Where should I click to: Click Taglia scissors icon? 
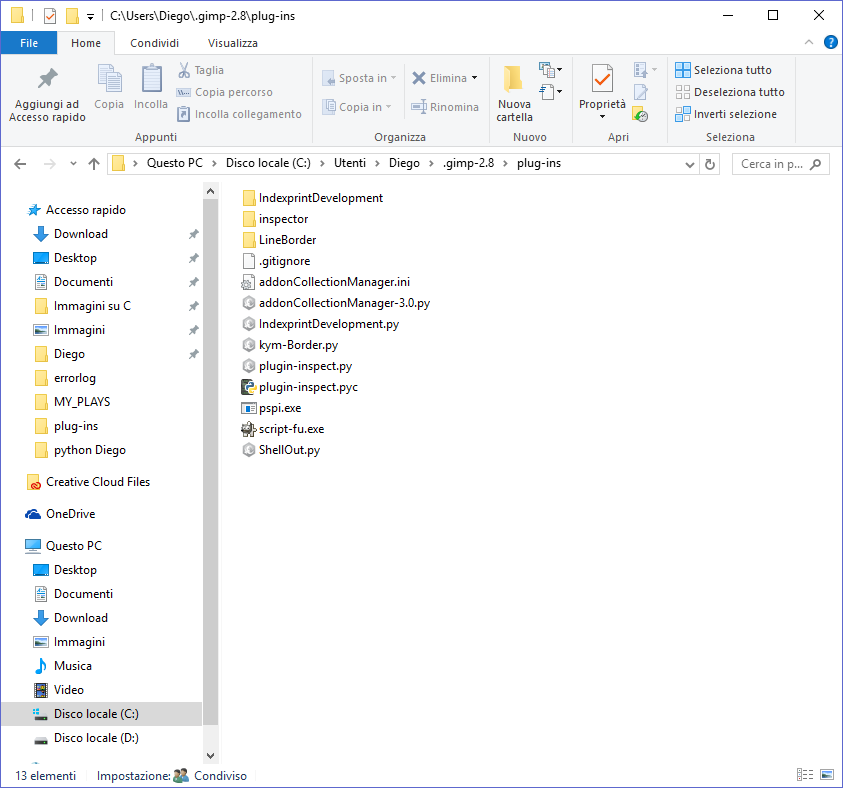click(184, 70)
